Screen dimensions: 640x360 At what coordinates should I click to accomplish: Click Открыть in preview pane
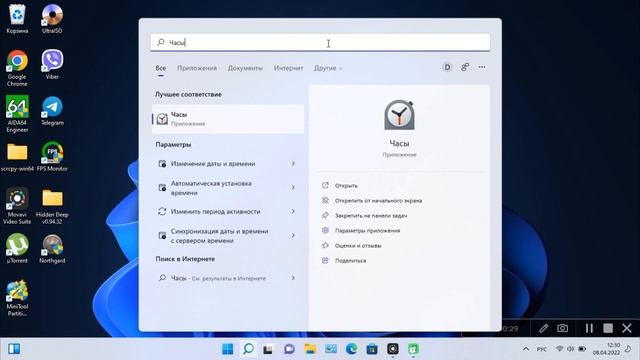click(346, 186)
